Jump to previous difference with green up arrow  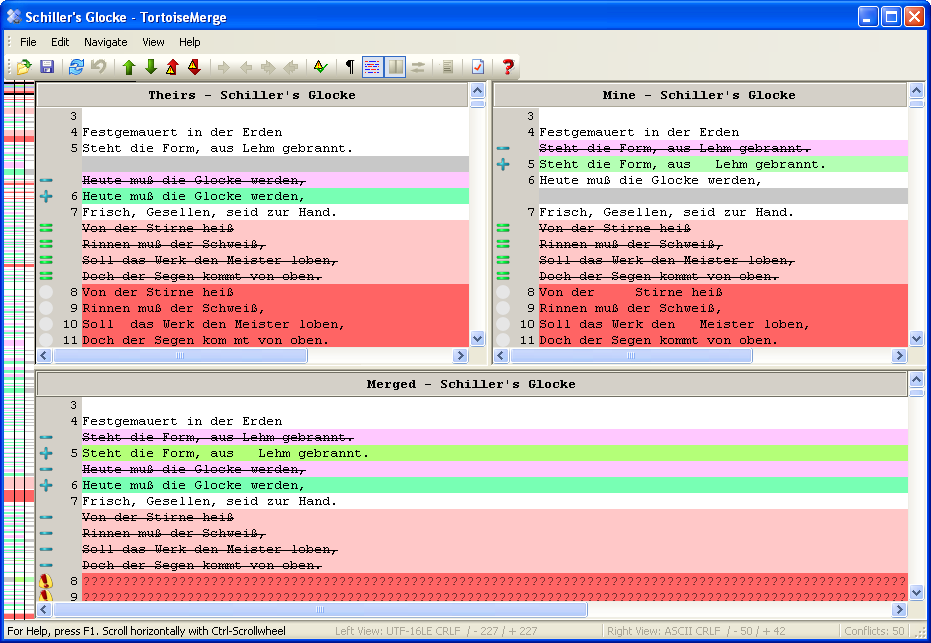129,67
